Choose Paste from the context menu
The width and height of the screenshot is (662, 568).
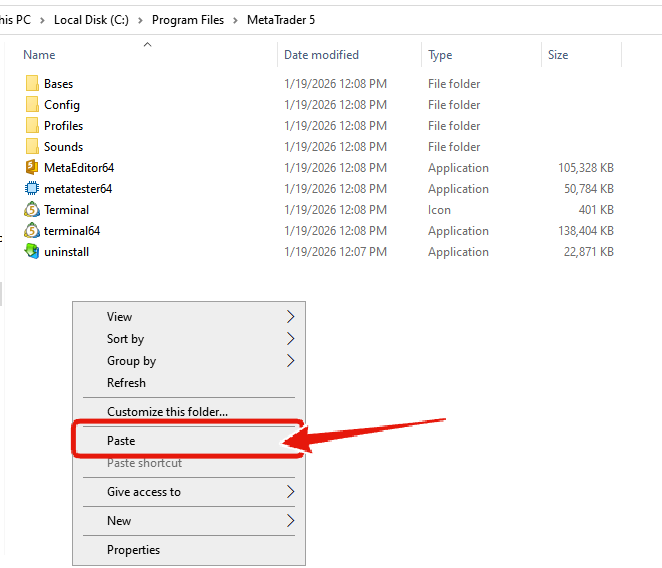(x=189, y=441)
